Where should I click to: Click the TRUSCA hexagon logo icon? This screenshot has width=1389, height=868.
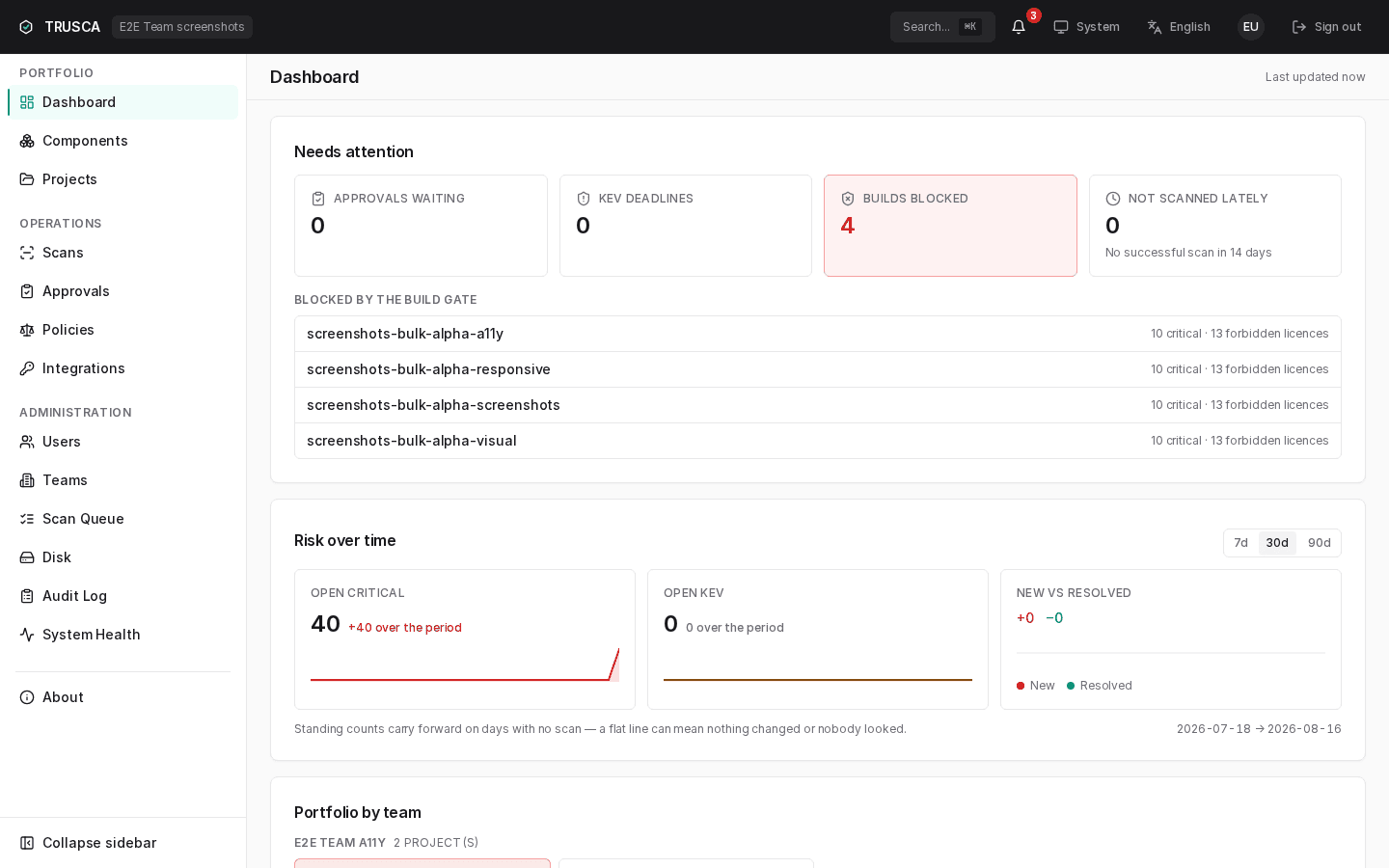click(x=26, y=27)
